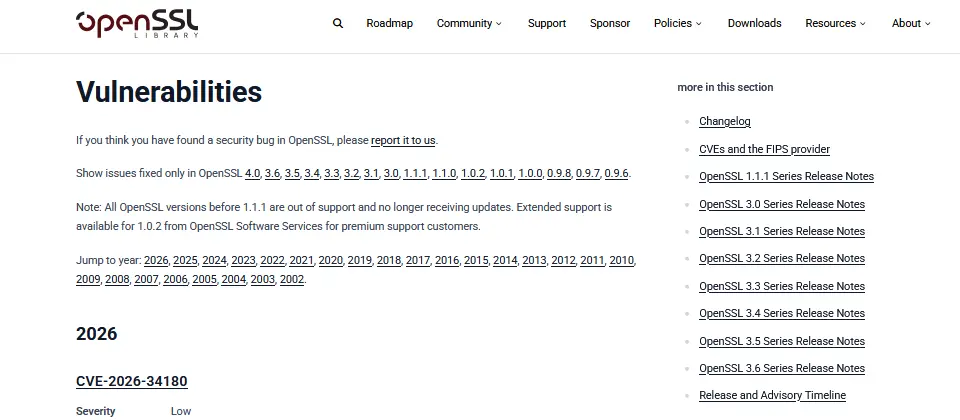
Task: Go to the Support page
Action: click(x=547, y=23)
